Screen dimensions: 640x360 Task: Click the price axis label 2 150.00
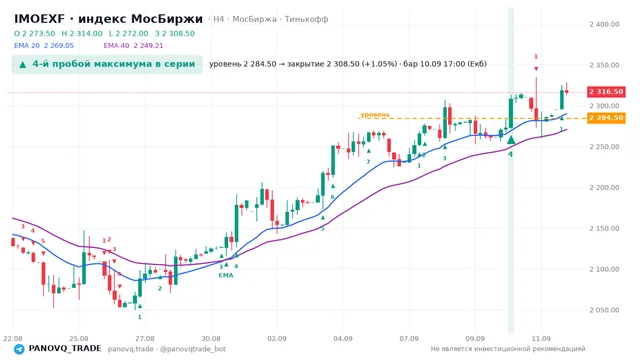coord(604,228)
